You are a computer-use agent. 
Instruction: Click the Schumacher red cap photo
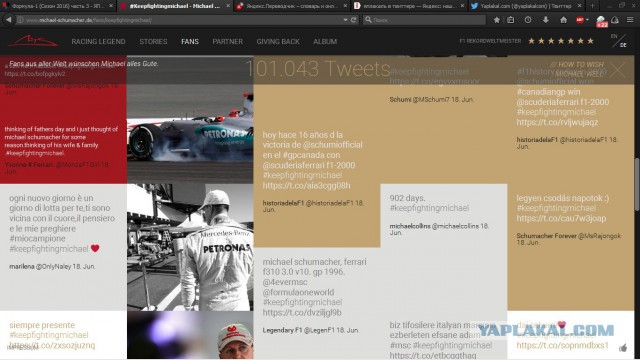click(x=190, y=335)
